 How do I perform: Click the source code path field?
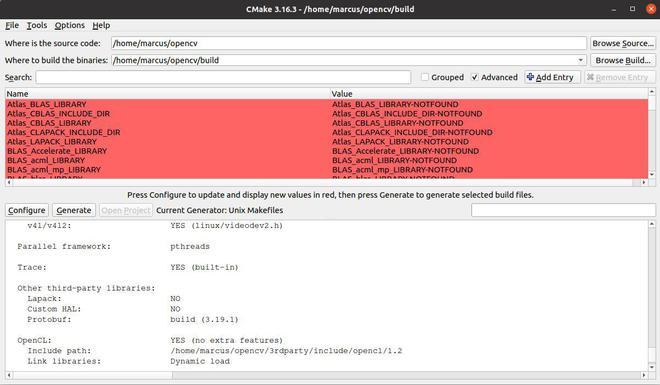[349, 43]
